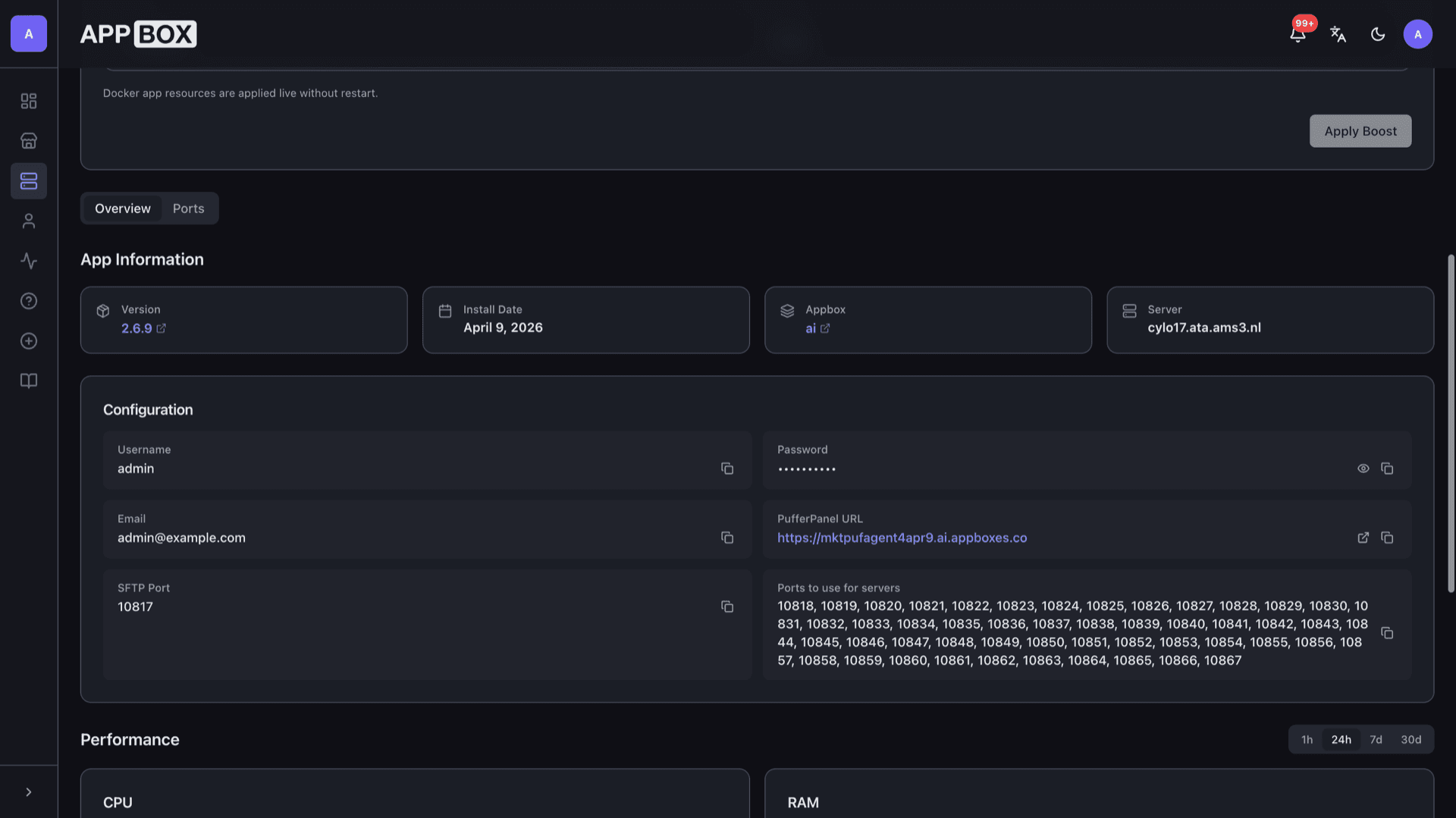Open the documentation book icon
This screenshot has width=1456, height=818.
[x=29, y=381]
